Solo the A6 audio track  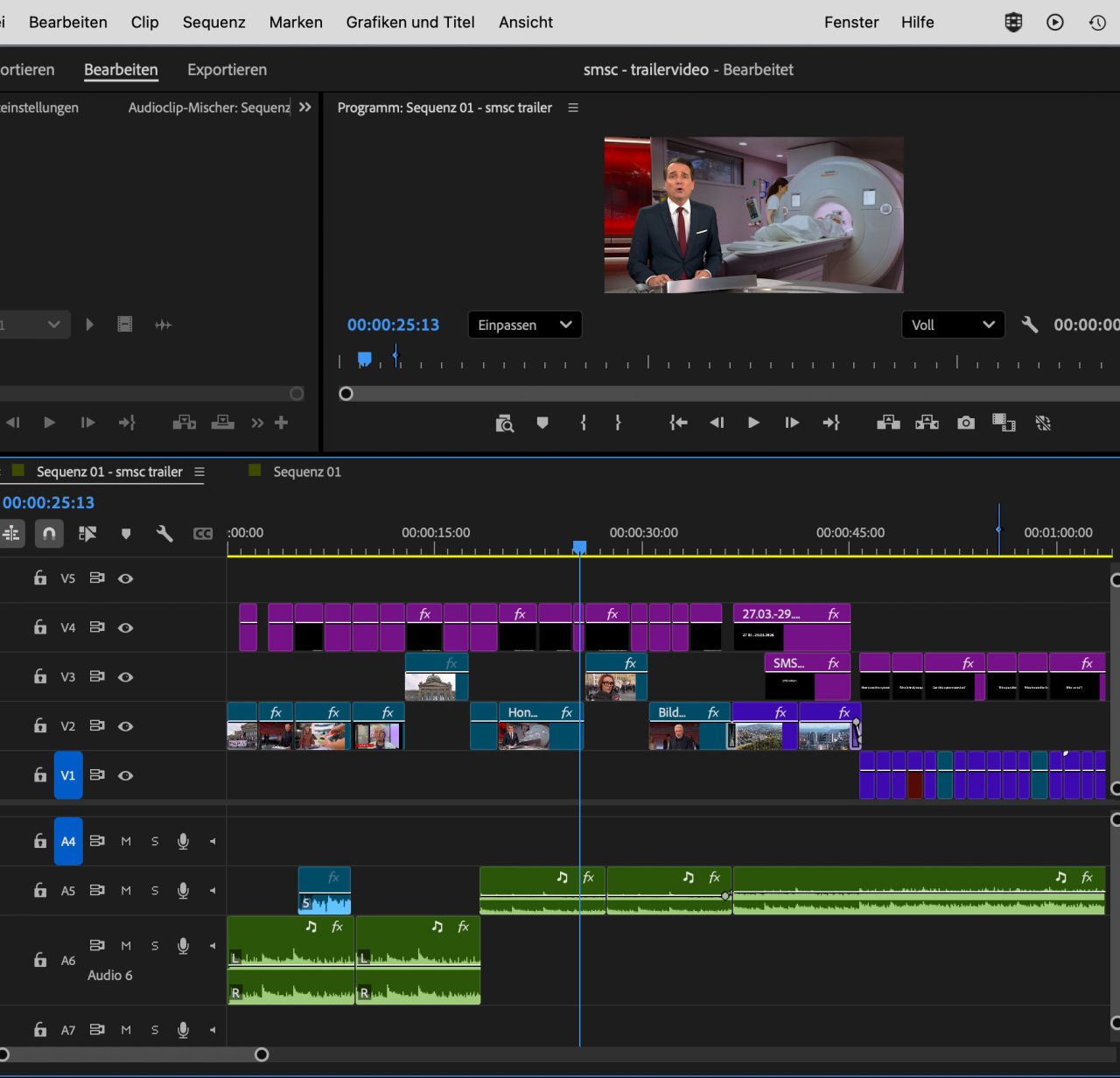155,946
